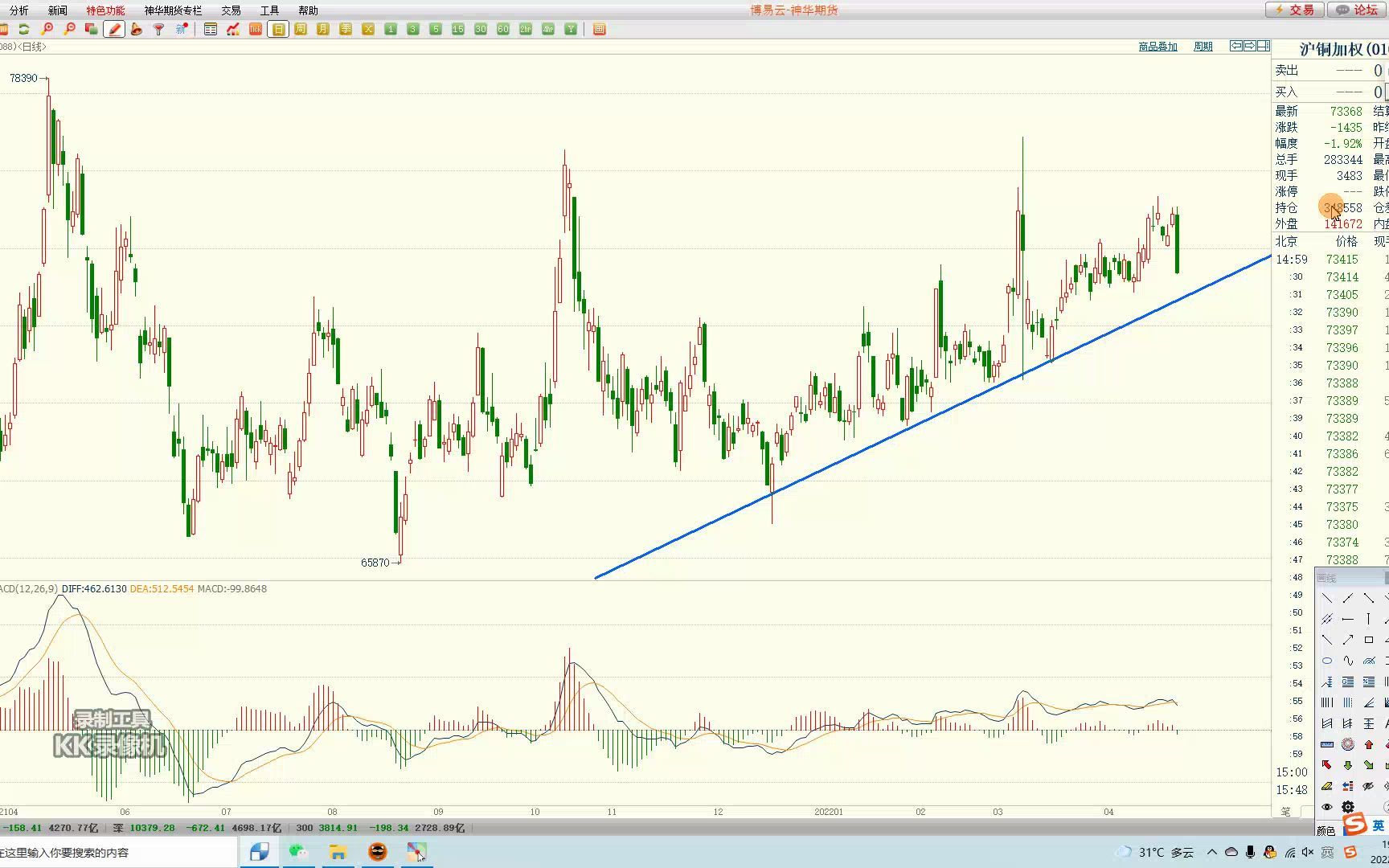Open the 商品叠加 link
This screenshot has height=868, width=1389.
tap(1157, 47)
